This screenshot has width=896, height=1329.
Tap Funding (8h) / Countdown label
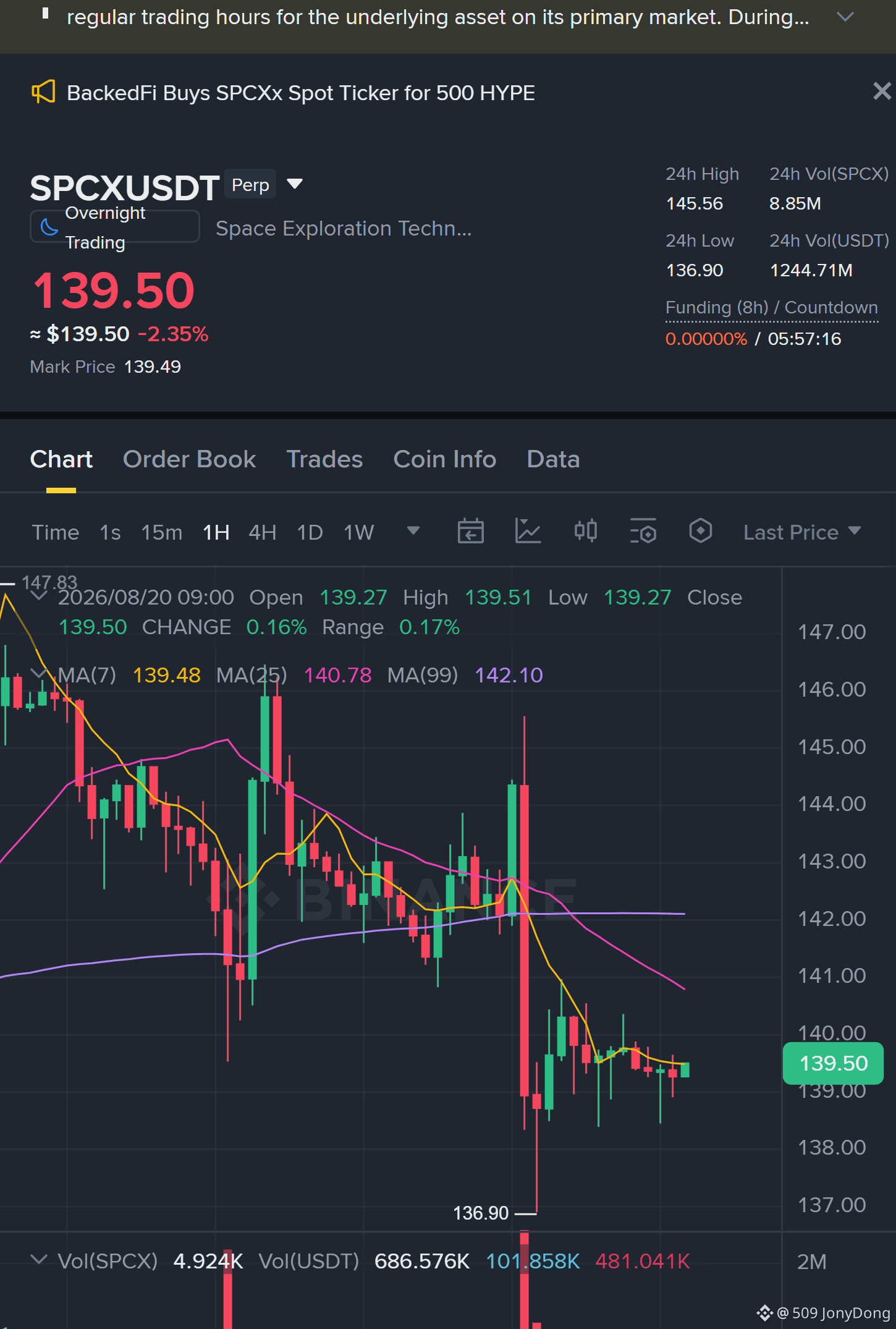tap(772, 307)
